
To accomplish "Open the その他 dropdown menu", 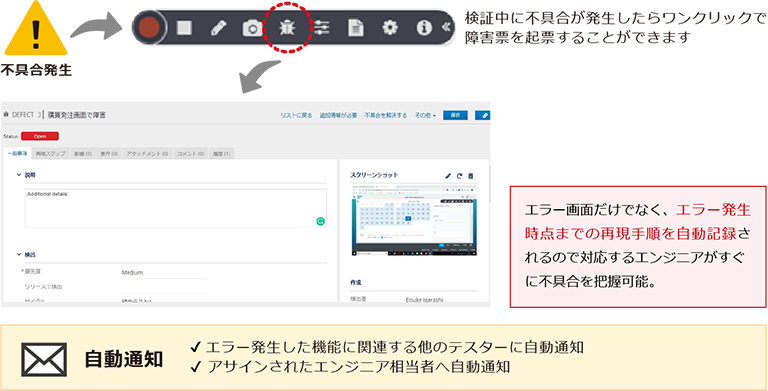I will [425, 116].
